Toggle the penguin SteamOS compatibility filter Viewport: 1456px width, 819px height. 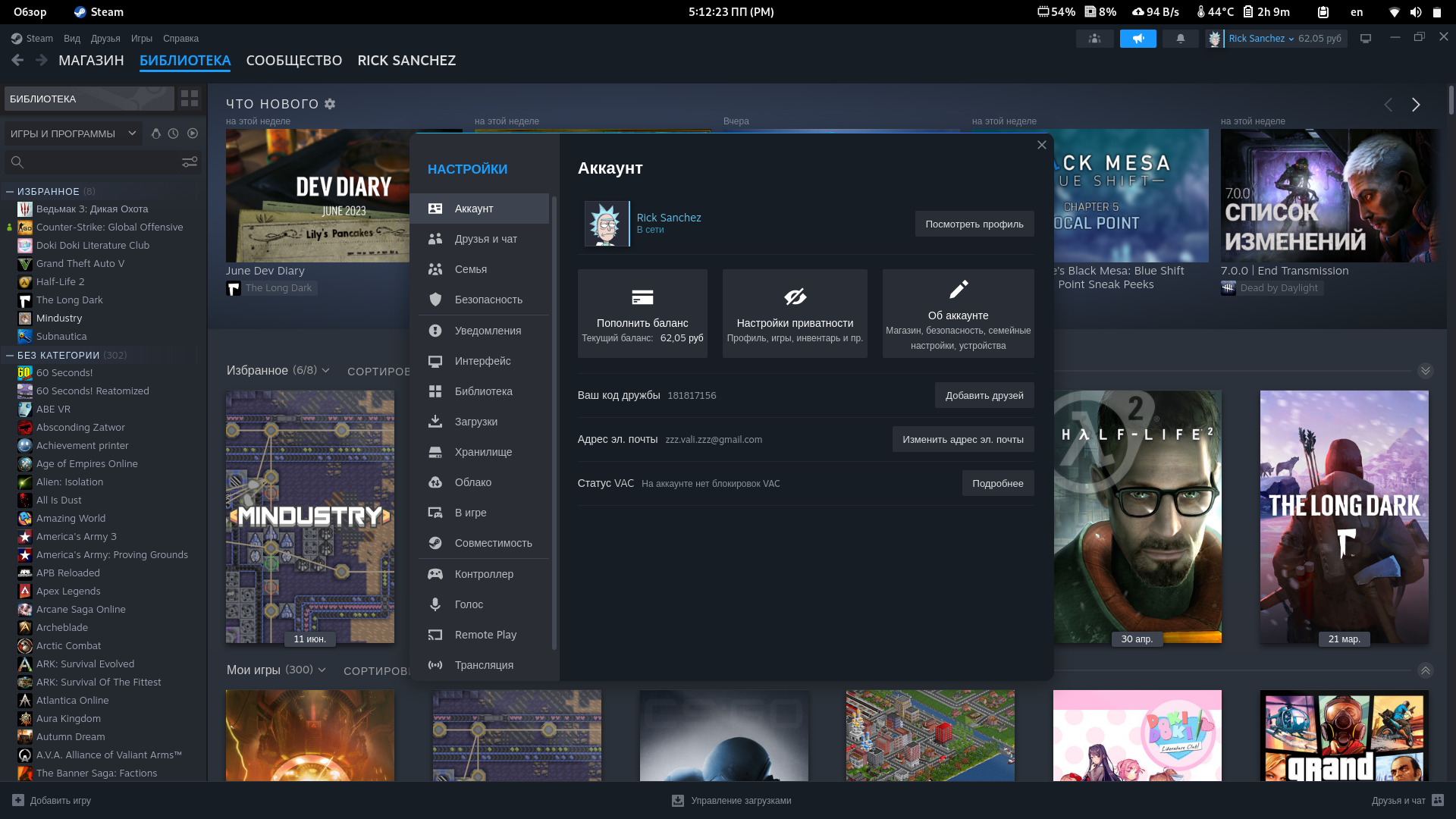(x=155, y=133)
